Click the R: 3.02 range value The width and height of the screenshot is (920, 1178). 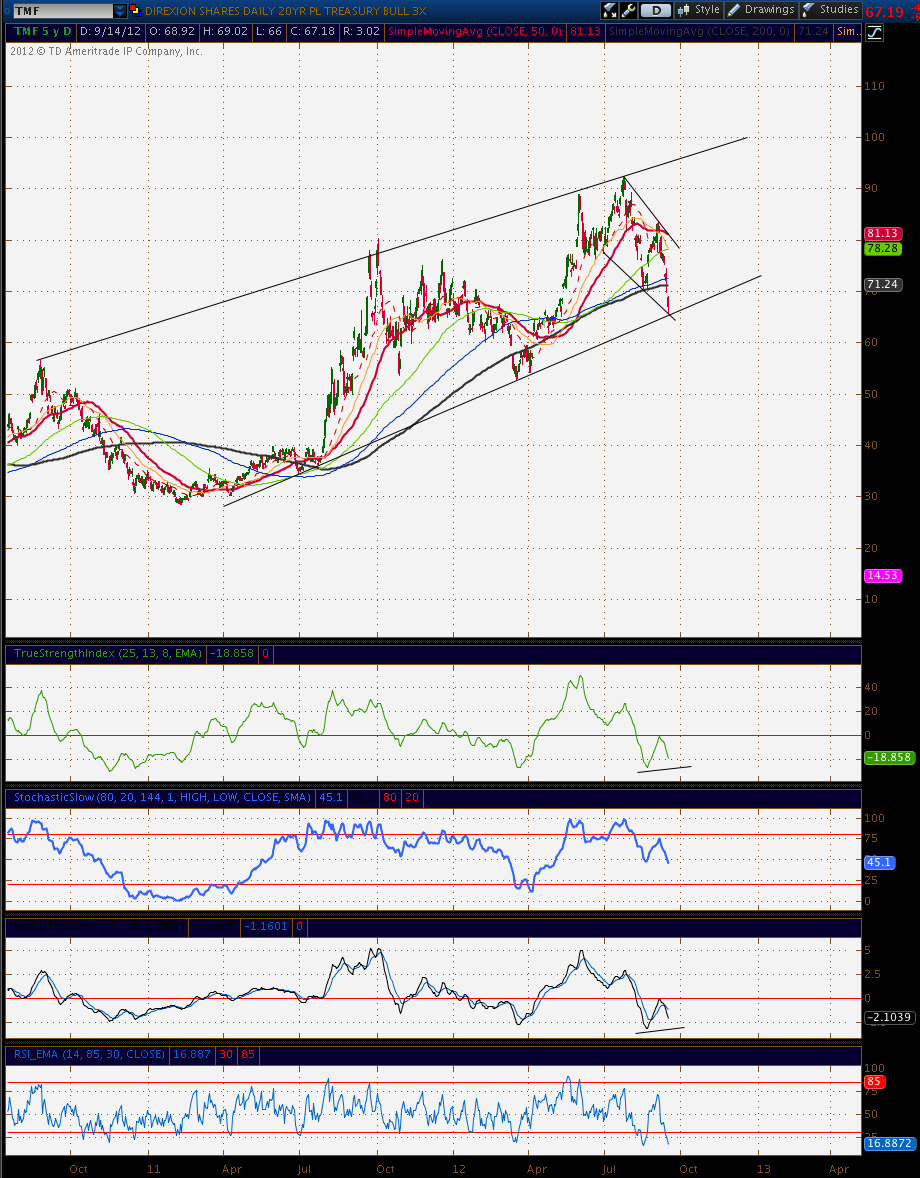pyautogui.click(x=361, y=32)
